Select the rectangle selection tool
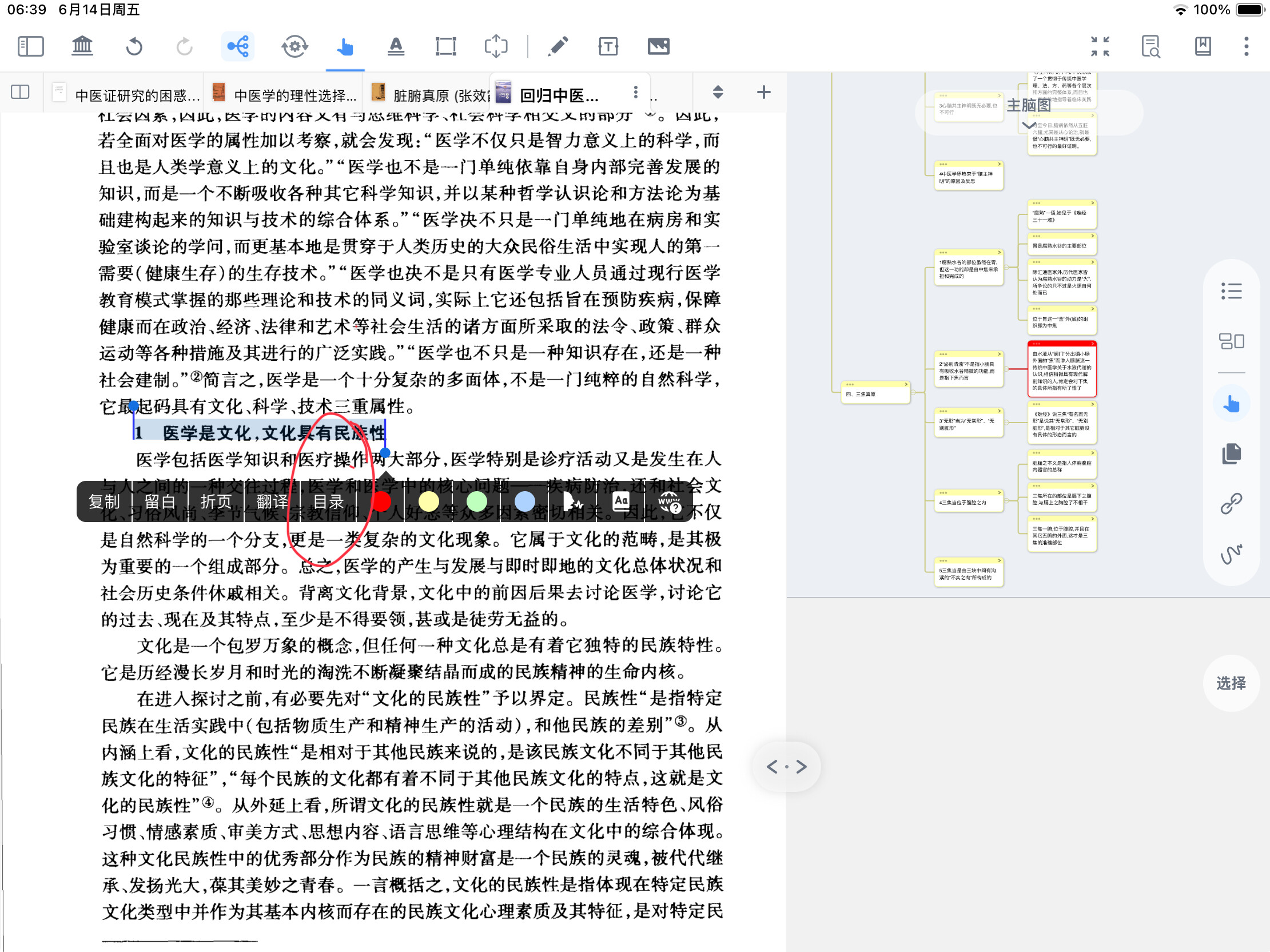 (445, 46)
